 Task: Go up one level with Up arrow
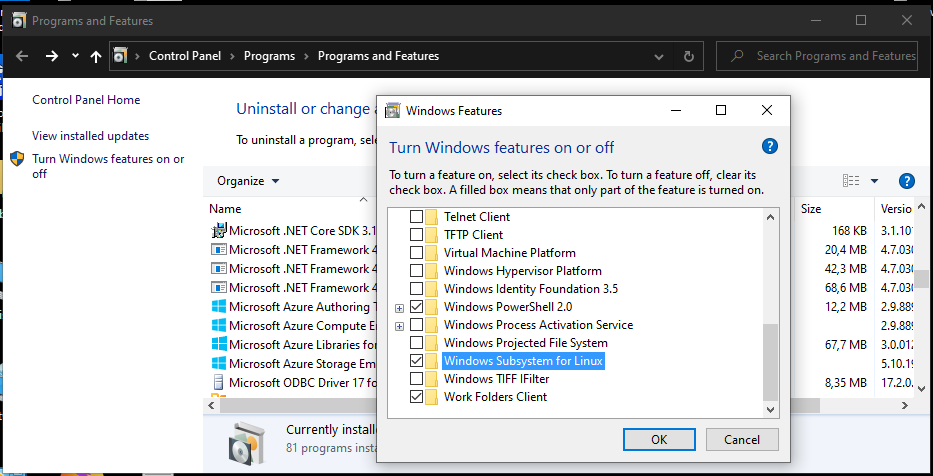[x=96, y=56]
